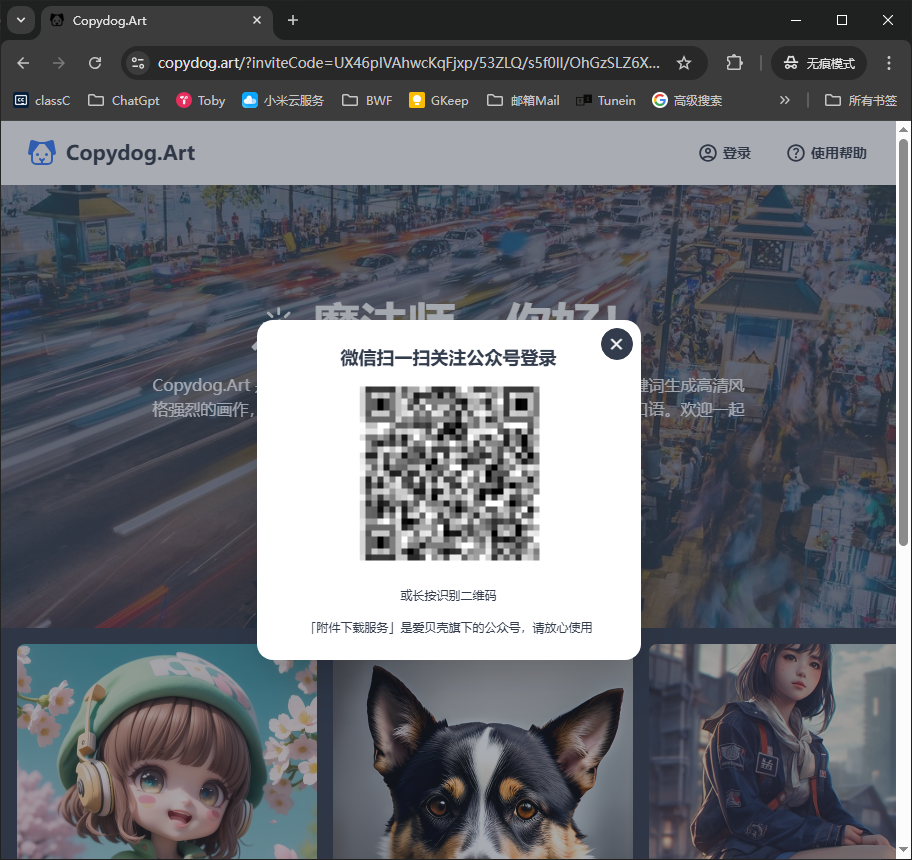Viewport: 912px width, 860px height.
Task: Click dialog heading 微信扫一扫关注公众号登录
Action: (x=448, y=358)
